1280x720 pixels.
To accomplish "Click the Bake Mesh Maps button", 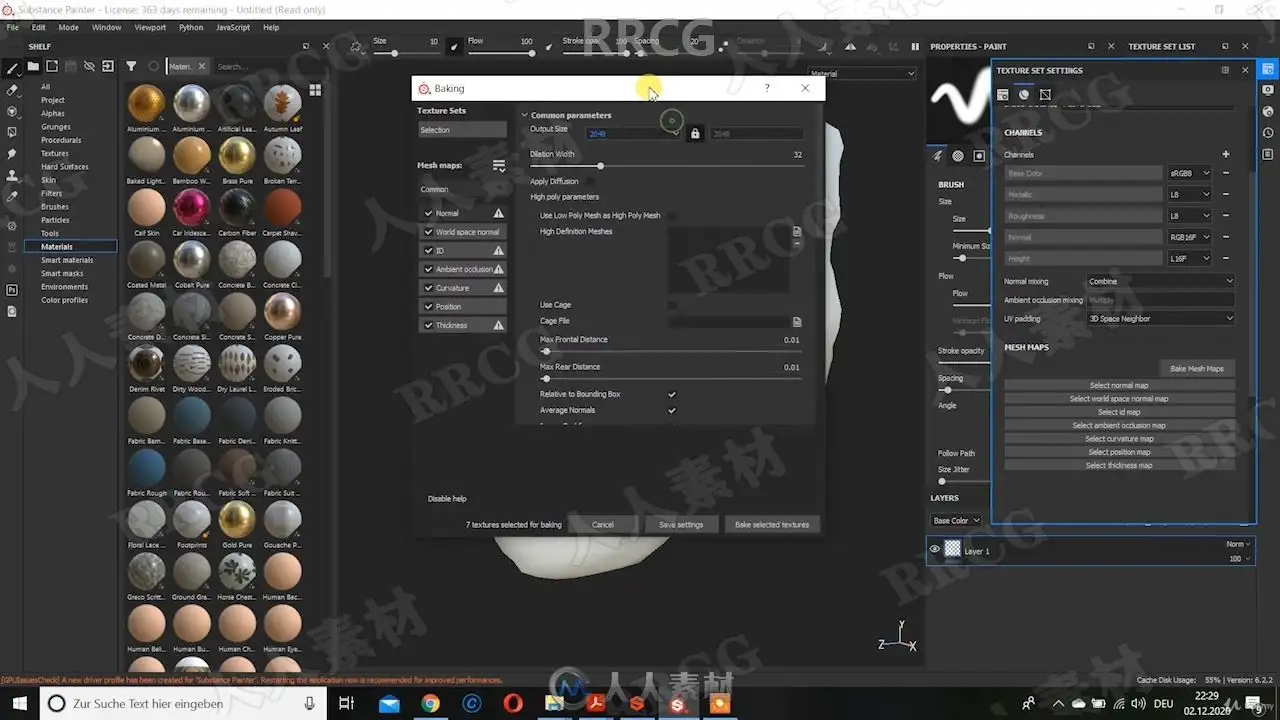I will 1197,368.
